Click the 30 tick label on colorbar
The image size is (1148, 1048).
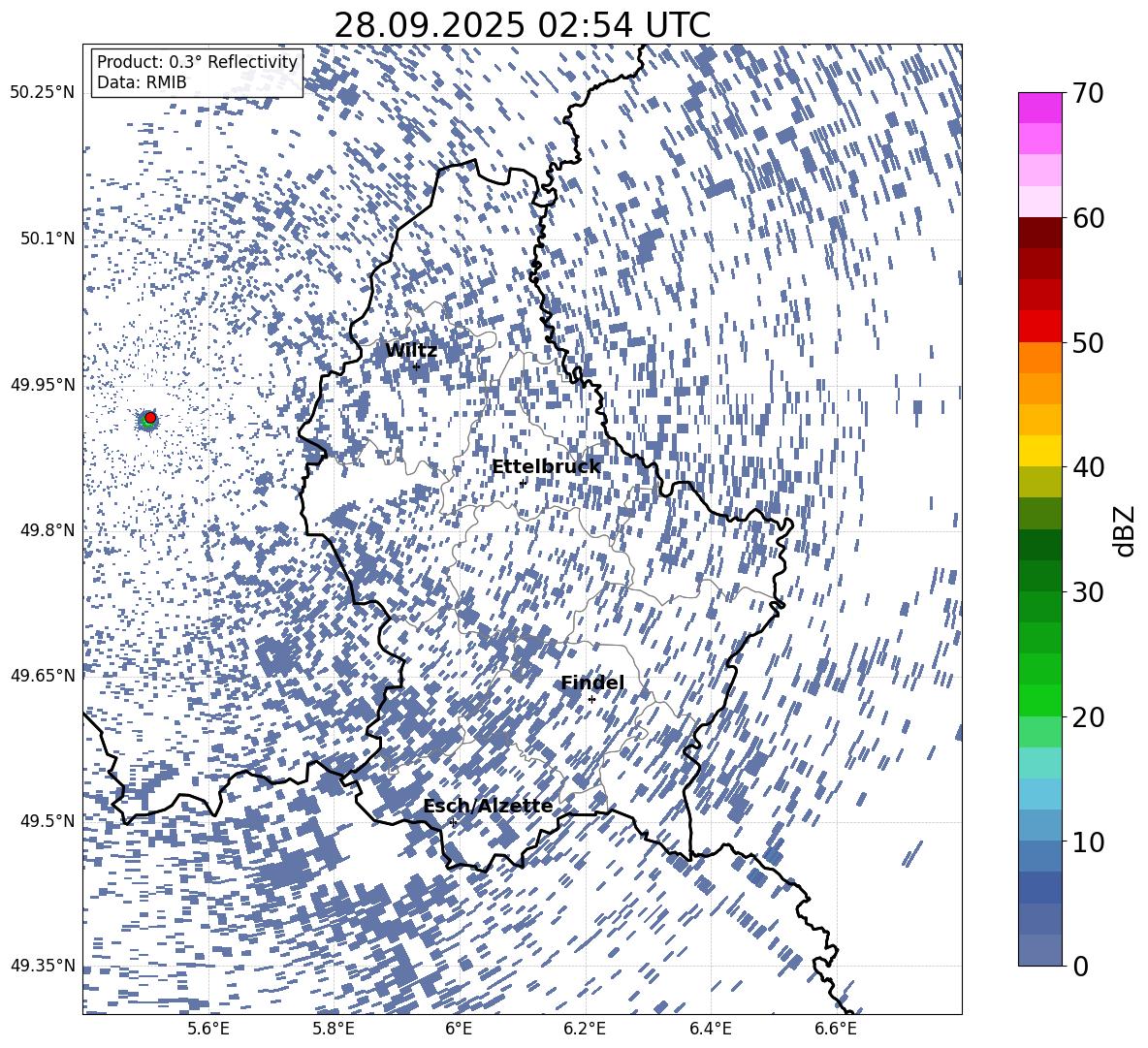click(1088, 592)
